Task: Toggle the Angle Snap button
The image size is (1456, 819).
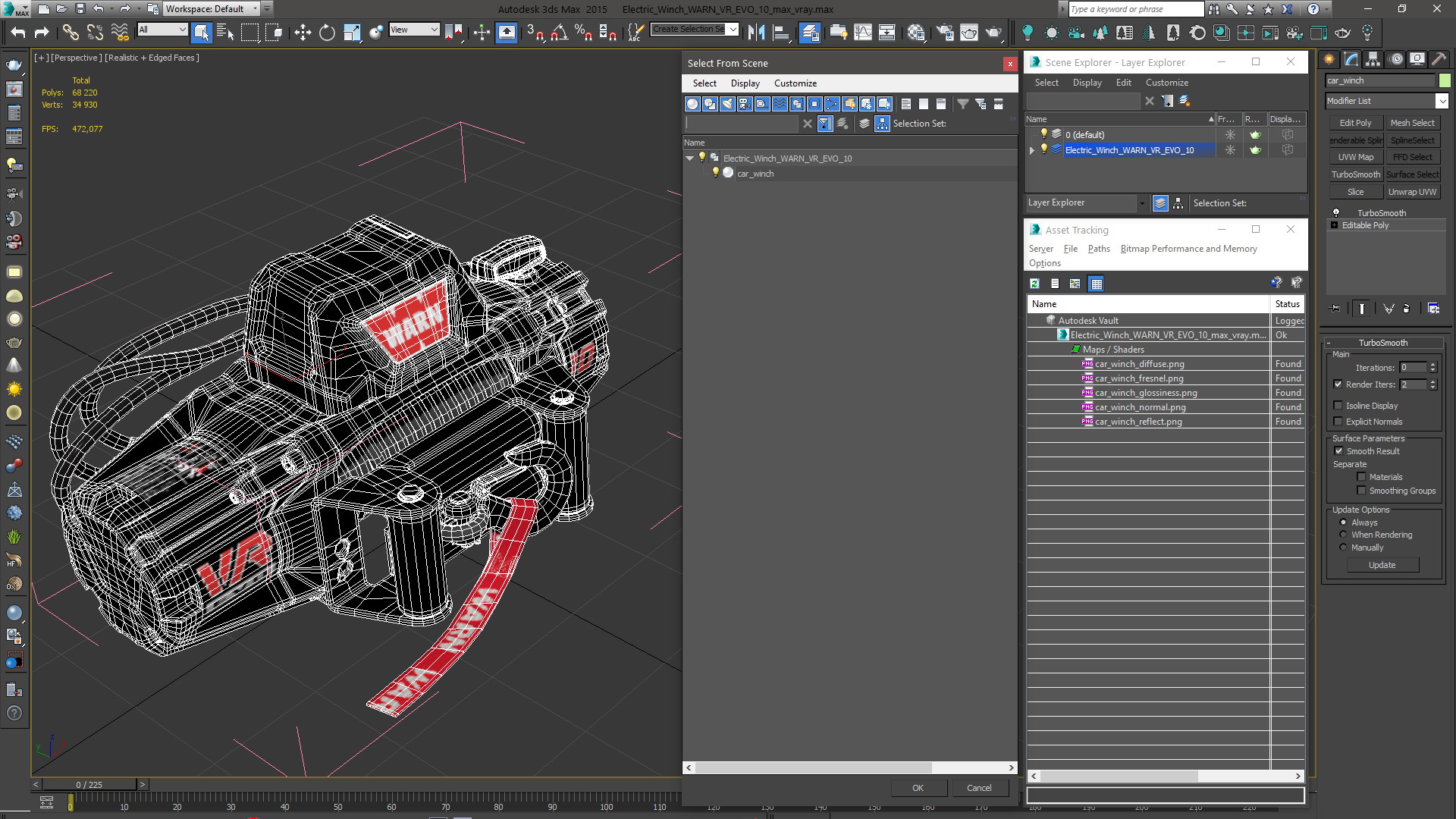Action: (x=560, y=32)
